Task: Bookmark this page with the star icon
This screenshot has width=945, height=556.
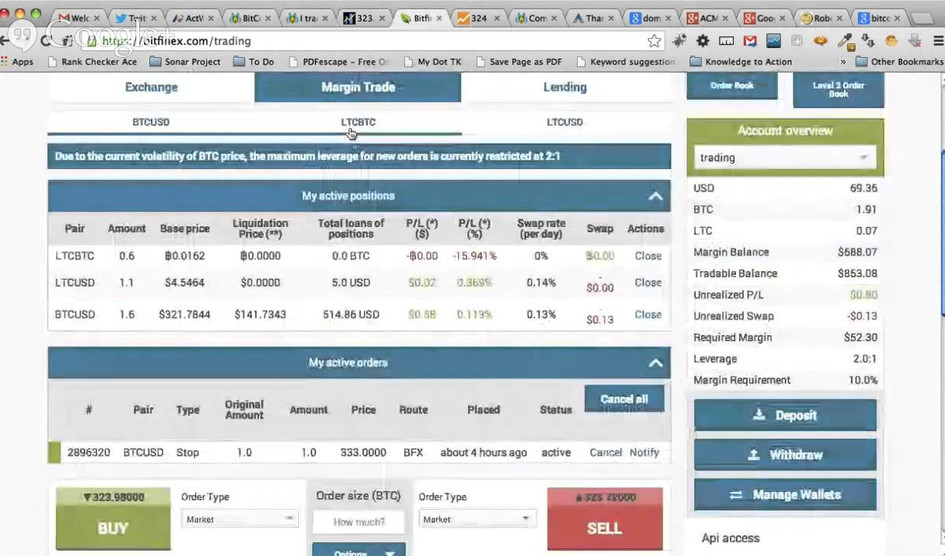Action: [654, 41]
